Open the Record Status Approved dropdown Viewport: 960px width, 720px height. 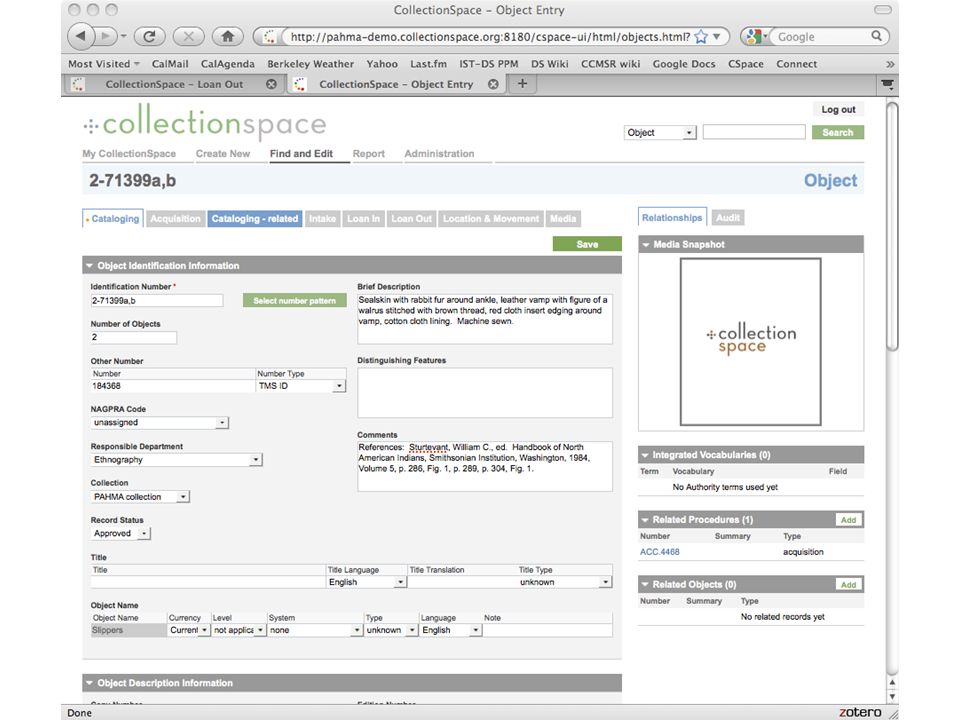(121, 533)
